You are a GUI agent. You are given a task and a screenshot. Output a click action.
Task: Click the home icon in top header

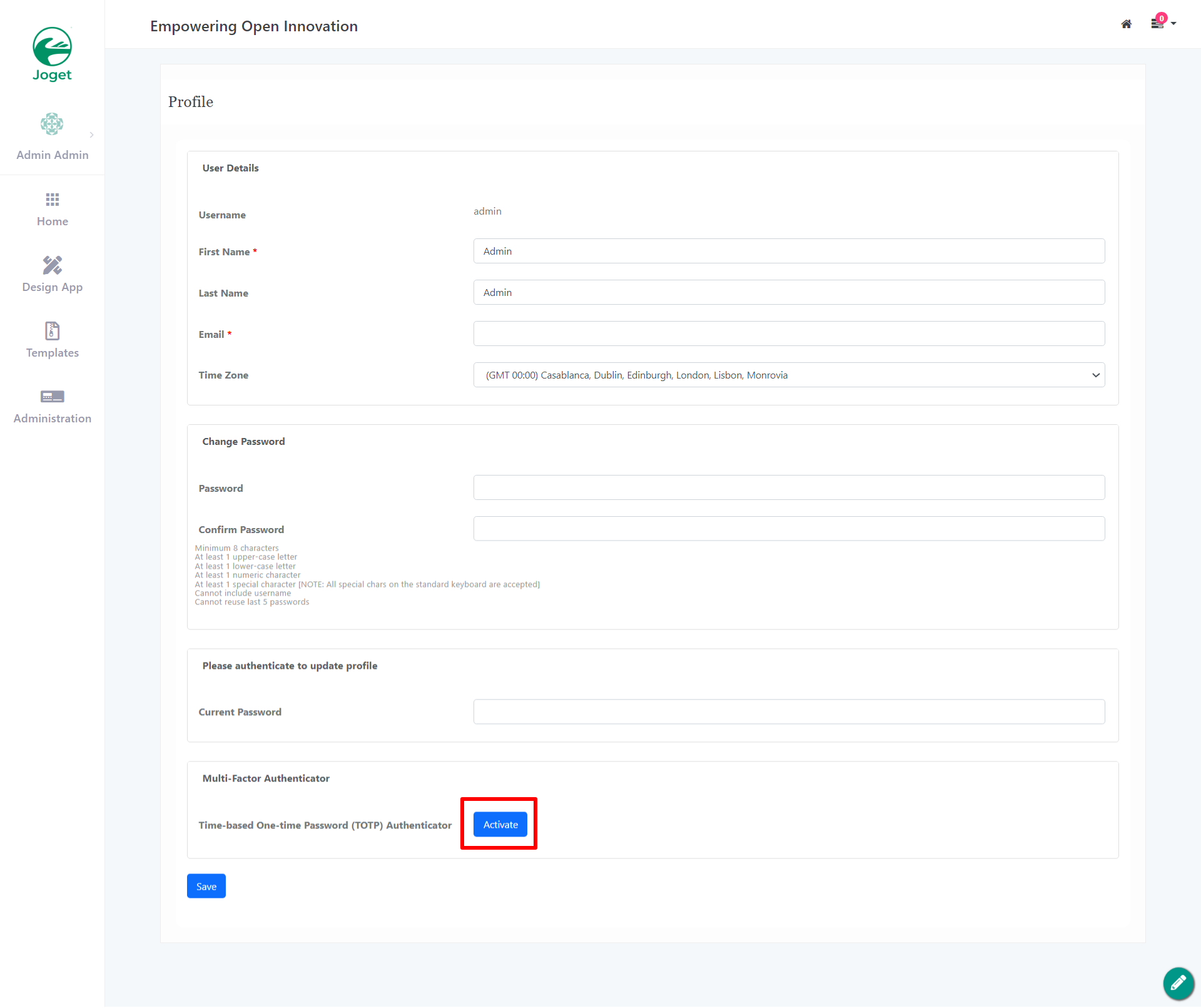pos(1126,24)
